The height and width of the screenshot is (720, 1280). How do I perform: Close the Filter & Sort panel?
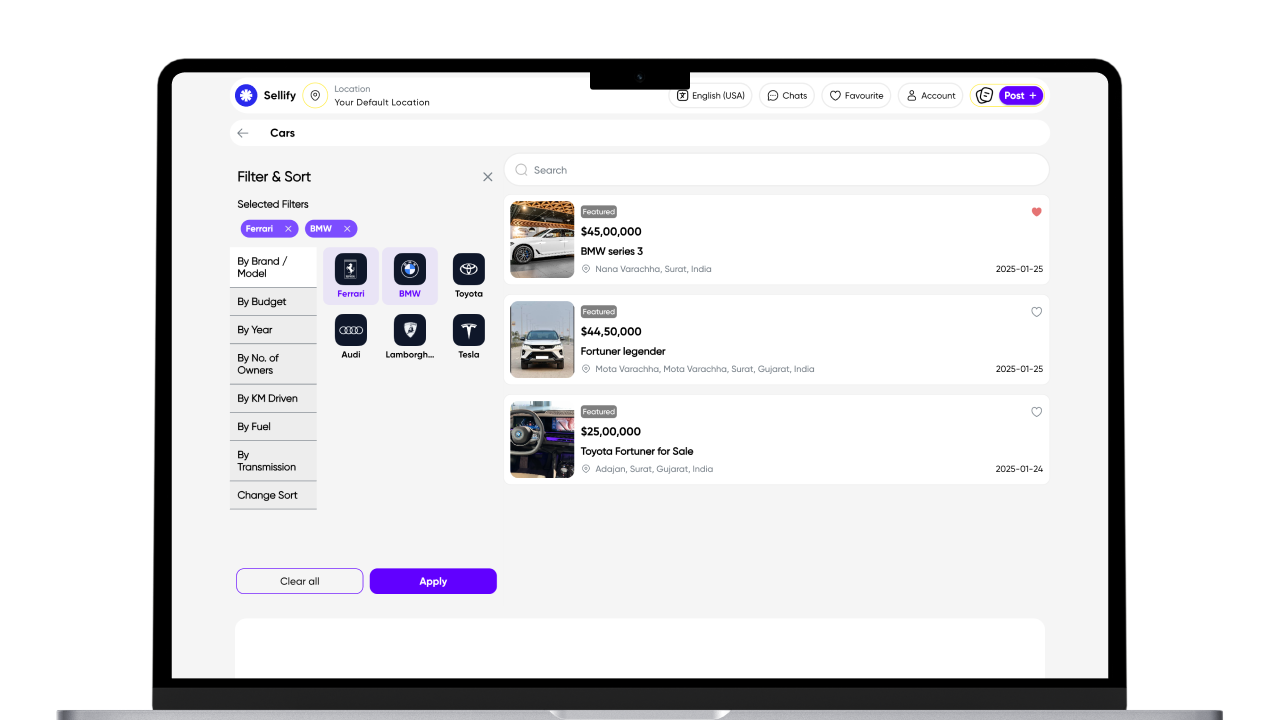(x=488, y=177)
